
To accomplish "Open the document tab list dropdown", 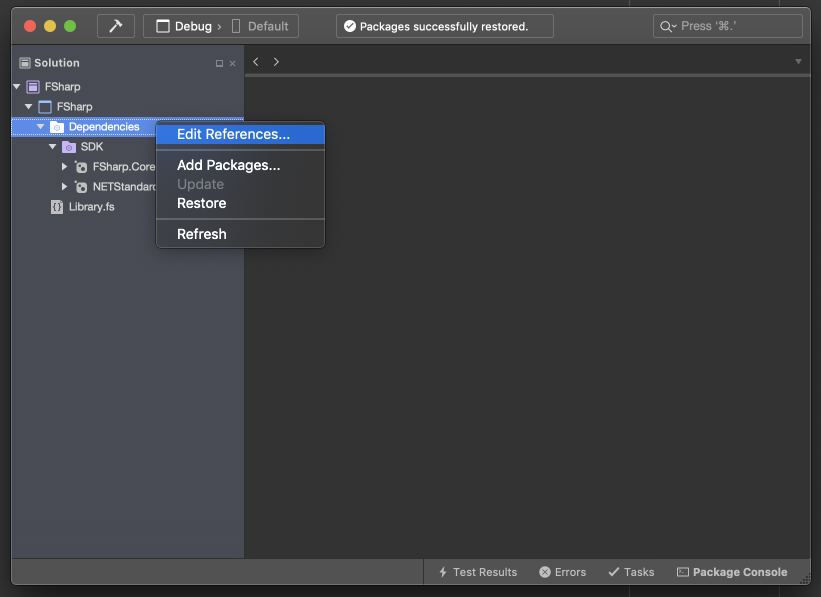I will click(x=798, y=62).
